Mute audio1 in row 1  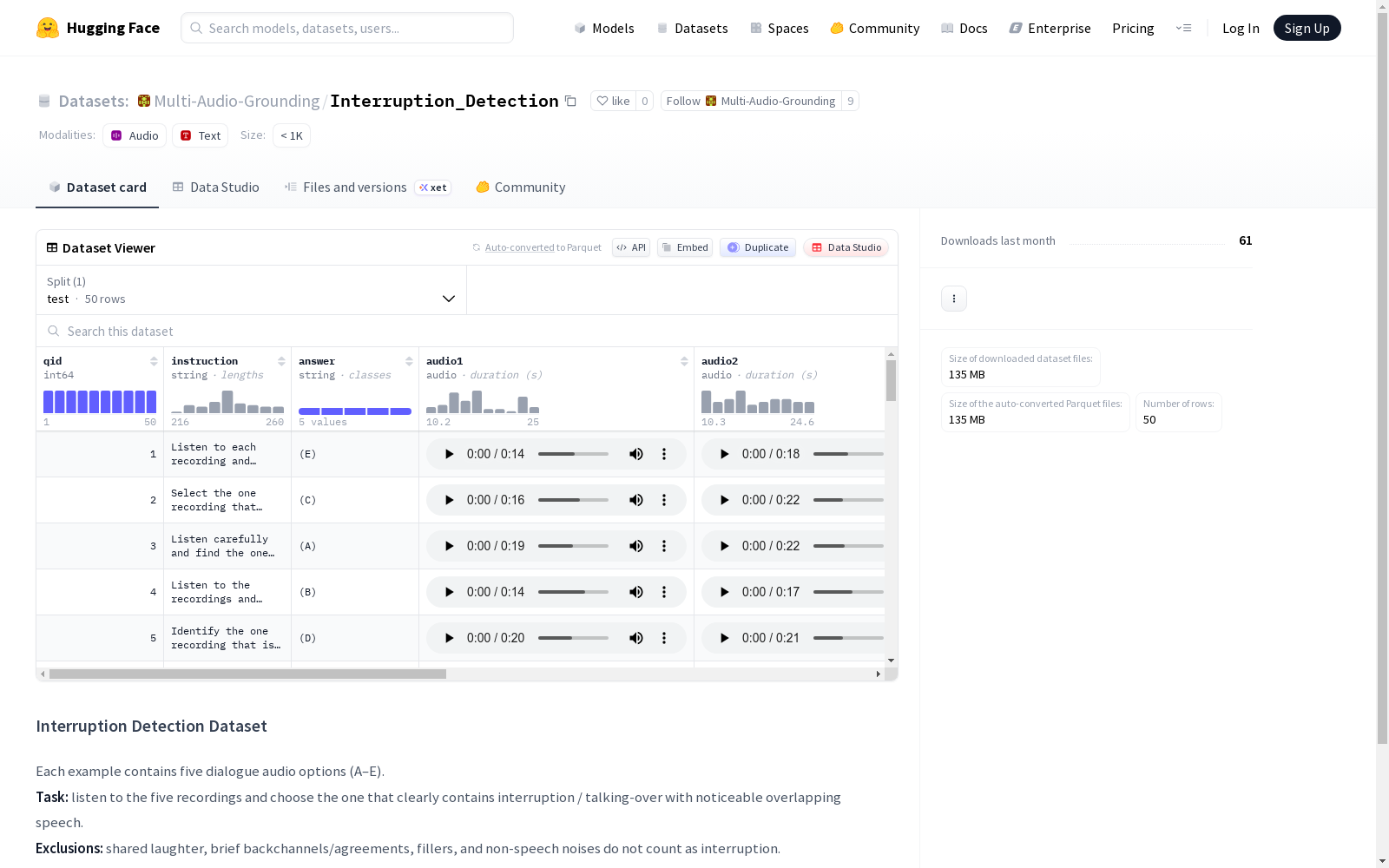click(x=636, y=454)
